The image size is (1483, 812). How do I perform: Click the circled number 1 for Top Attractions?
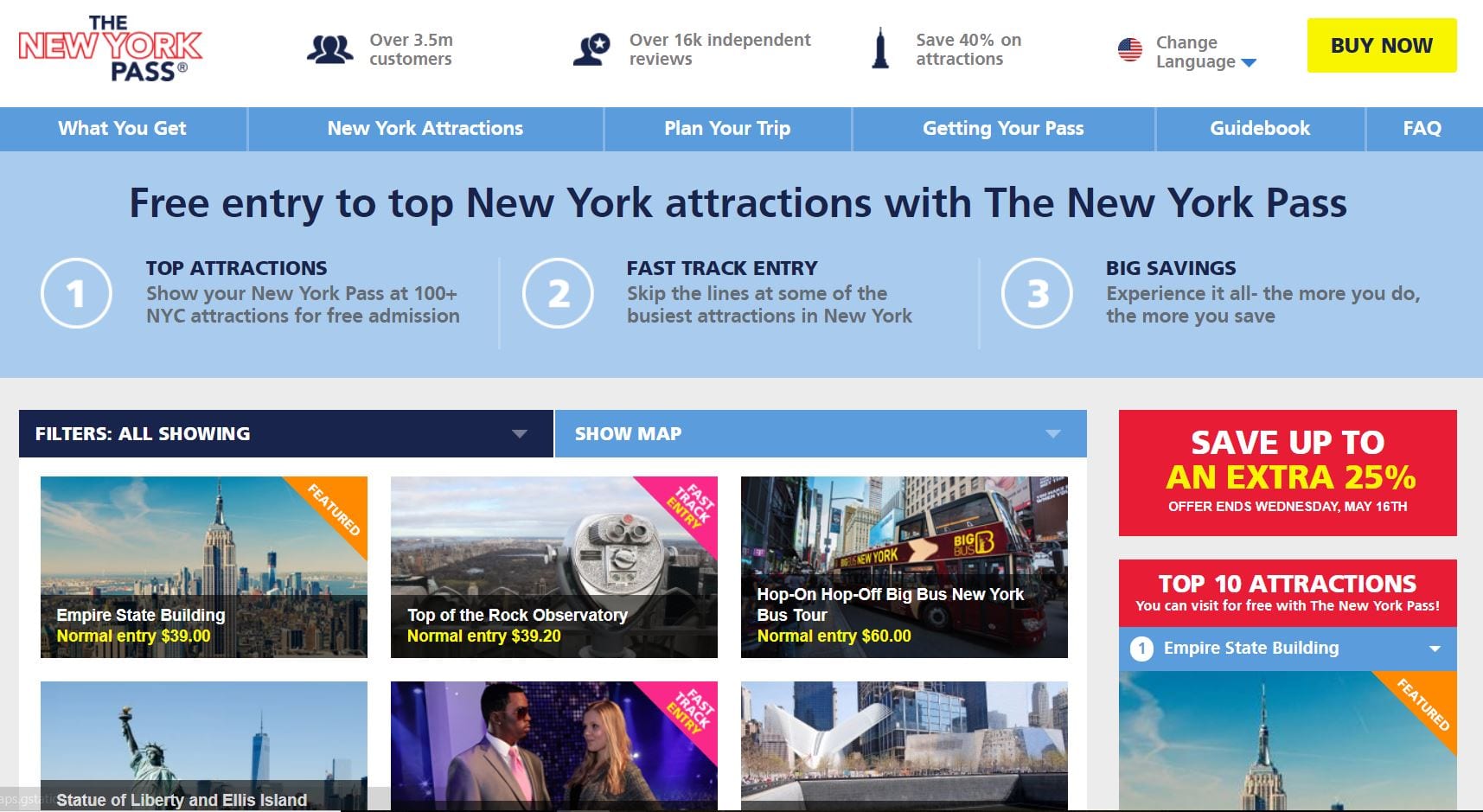[76, 293]
